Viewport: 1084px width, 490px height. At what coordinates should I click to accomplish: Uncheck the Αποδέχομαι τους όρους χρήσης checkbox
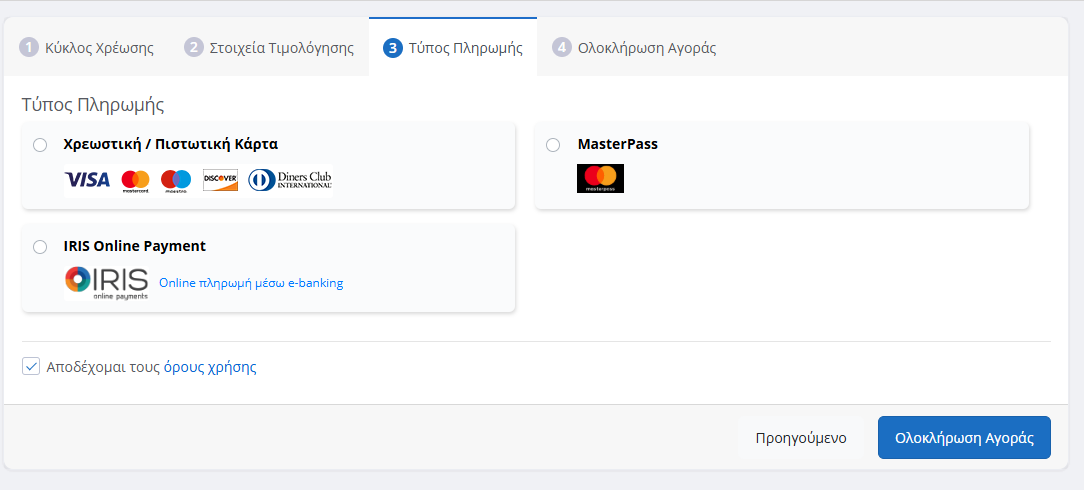click(x=31, y=367)
